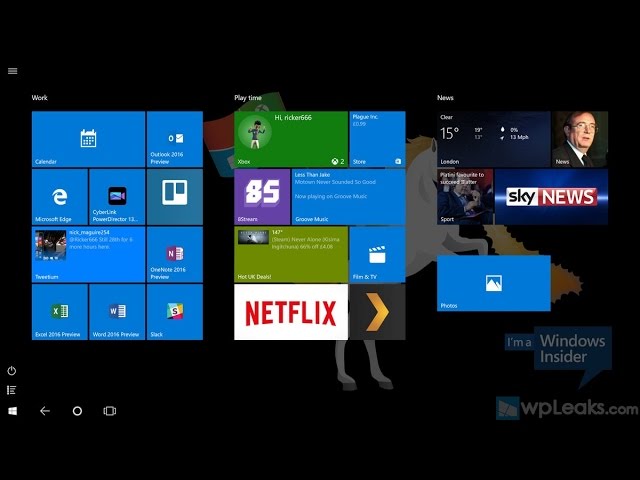Open the London weather tile
This screenshot has height=480, width=640.
[x=493, y=139]
